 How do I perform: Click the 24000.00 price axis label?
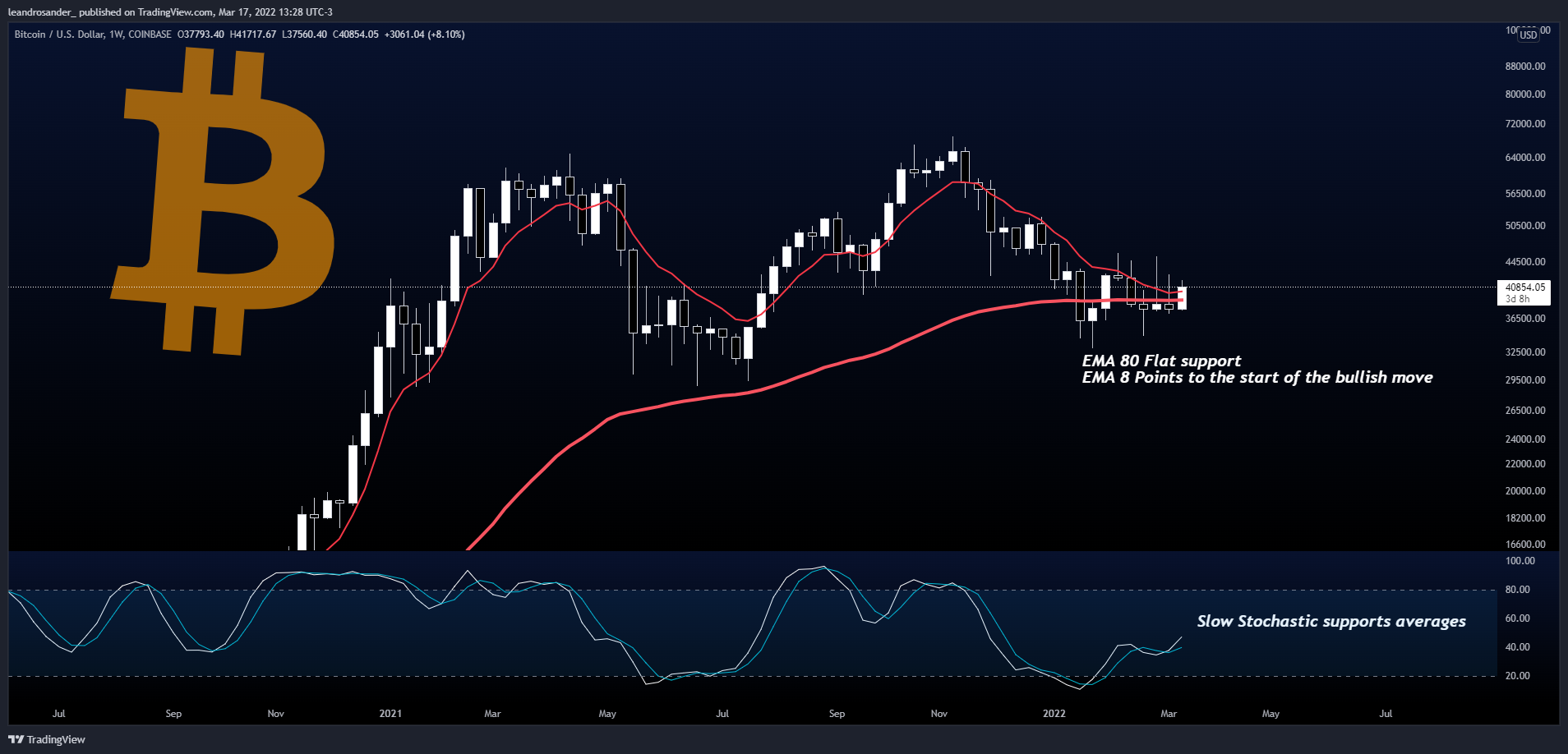tap(1525, 439)
